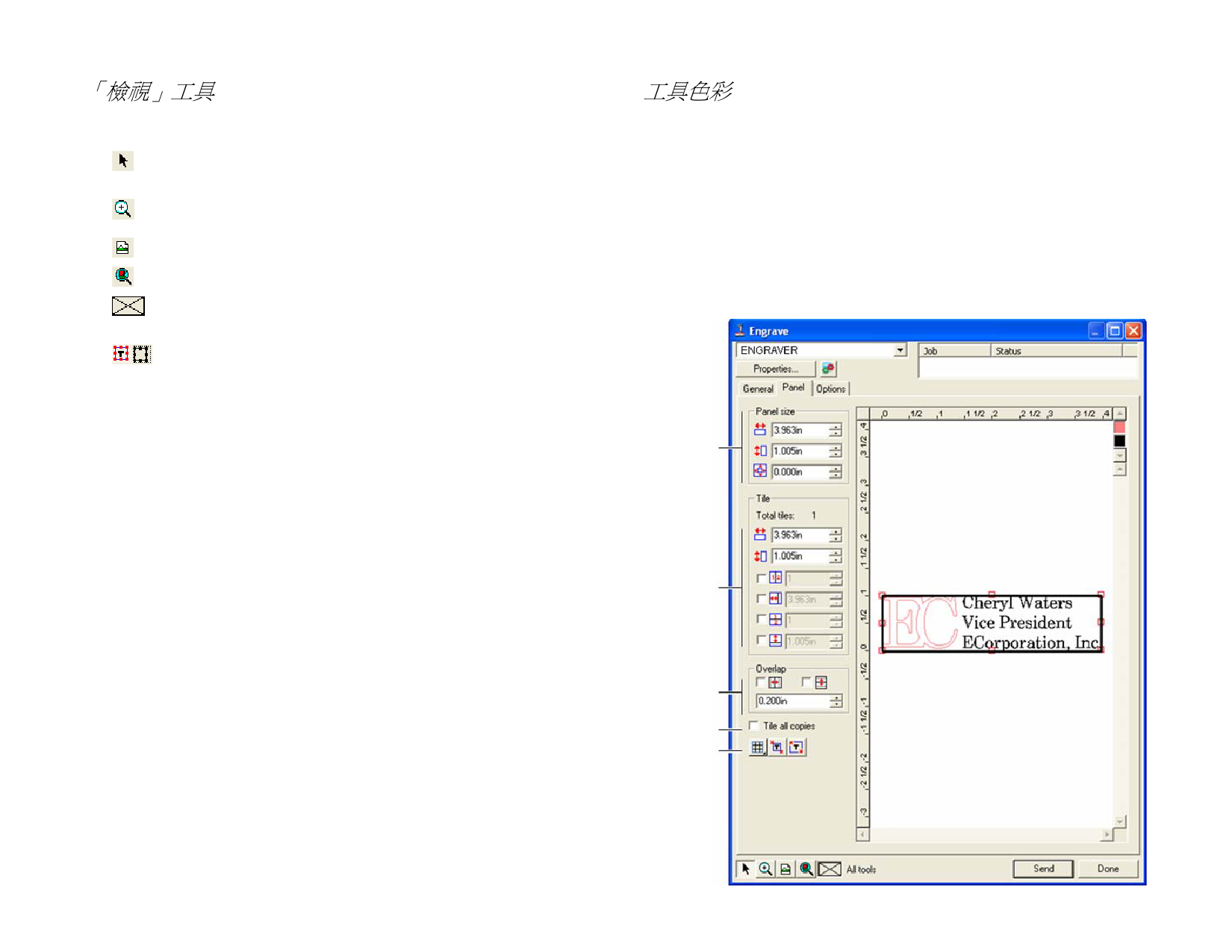Select the pink color swatch
The height and width of the screenshot is (952, 1232).
1119,427
